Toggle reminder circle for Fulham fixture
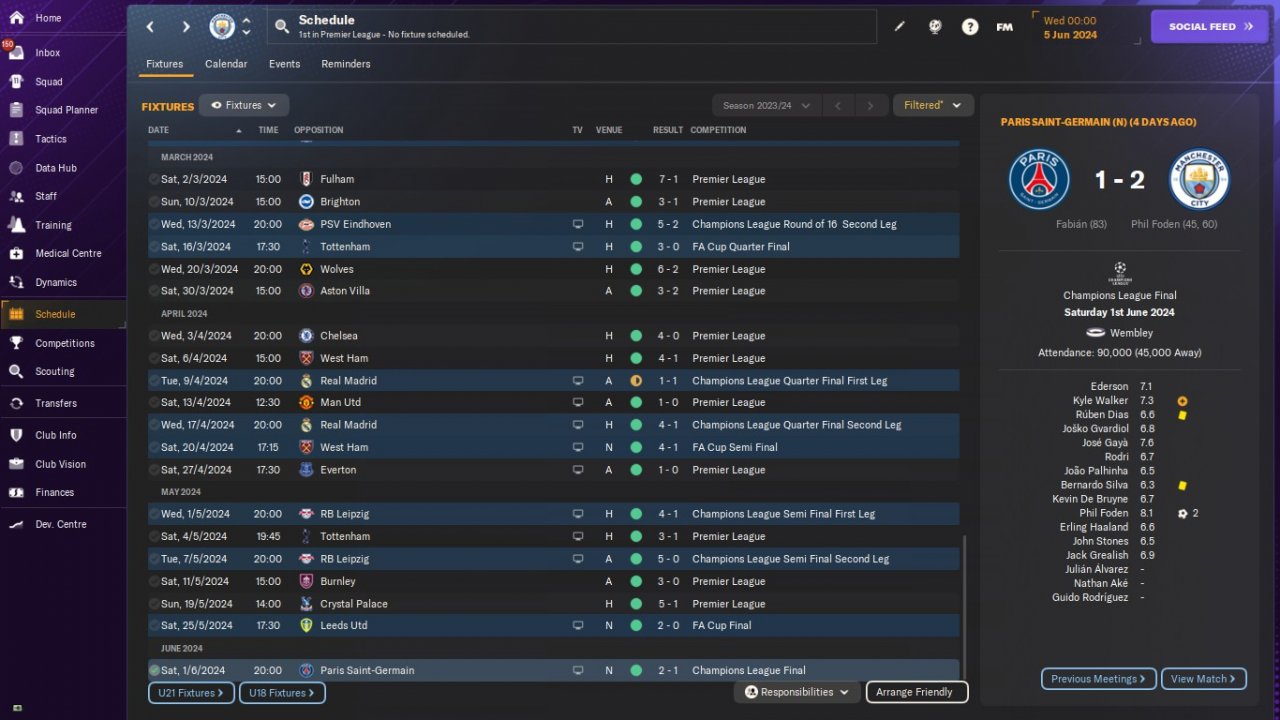The height and width of the screenshot is (720, 1280). pos(154,180)
